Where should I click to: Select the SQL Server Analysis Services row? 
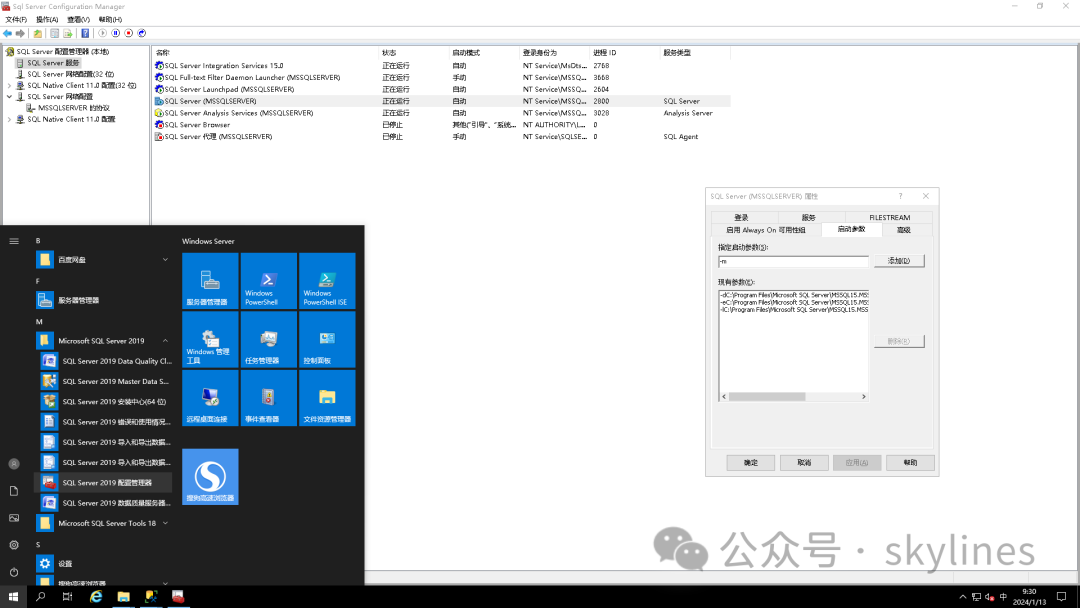click(x=441, y=113)
